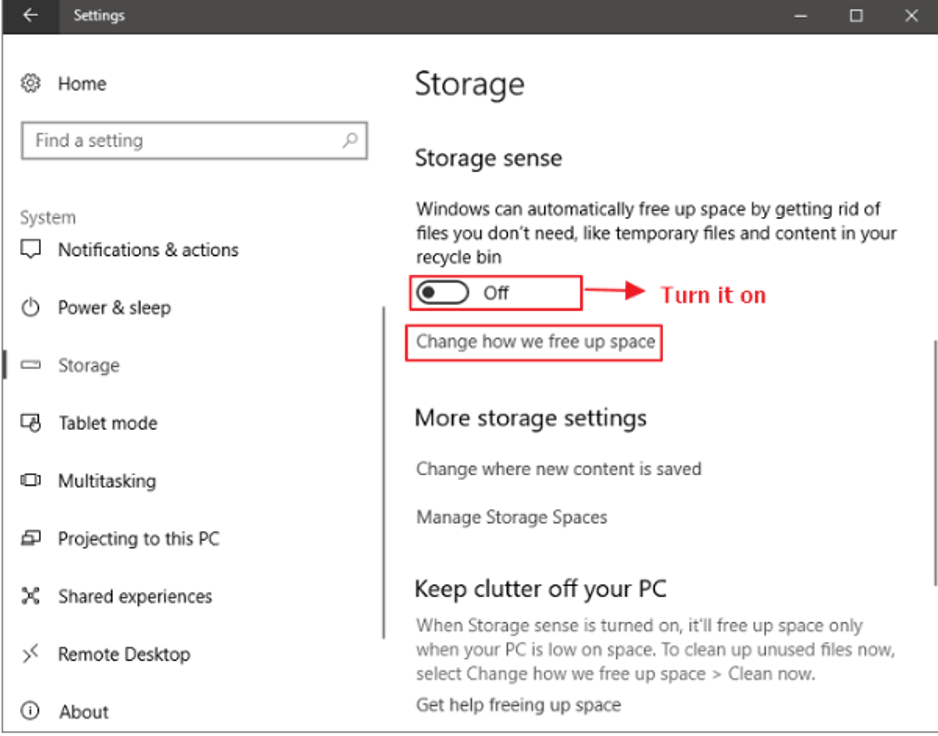Open Manage Storage Spaces

512,518
